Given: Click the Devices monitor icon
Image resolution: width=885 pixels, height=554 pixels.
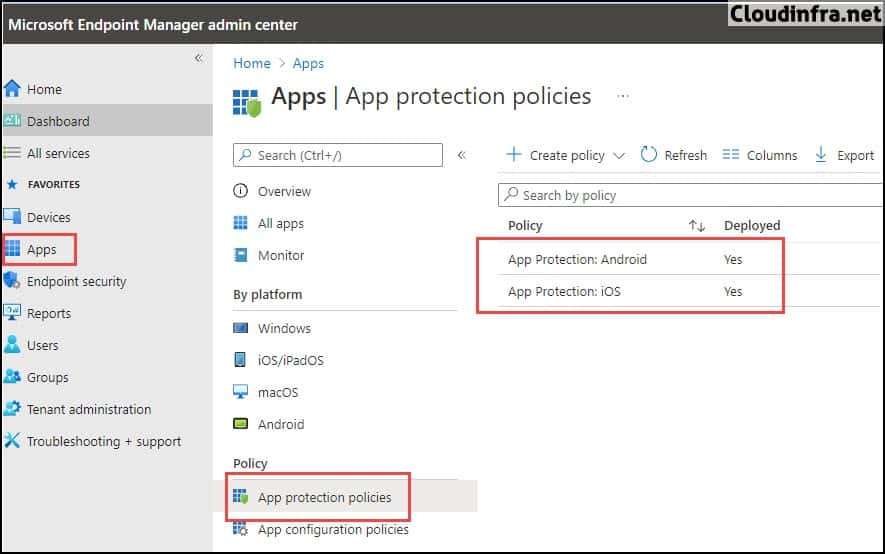Looking at the screenshot, I should pyautogui.click(x=12, y=217).
